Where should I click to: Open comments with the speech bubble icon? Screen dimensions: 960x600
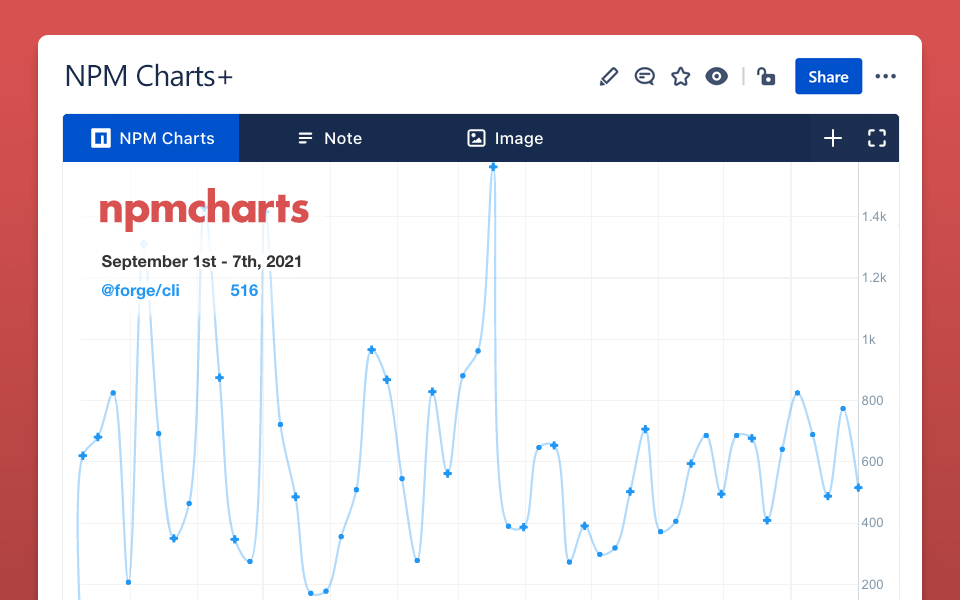click(x=645, y=76)
